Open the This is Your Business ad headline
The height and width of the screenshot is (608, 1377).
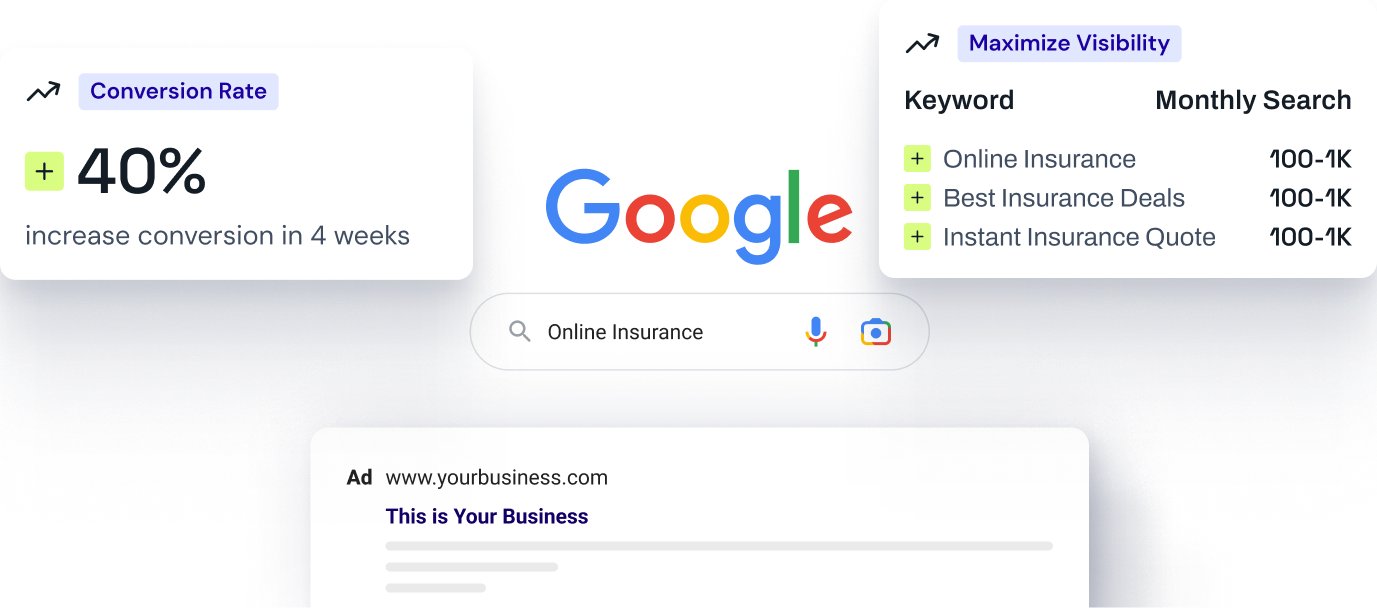click(x=487, y=517)
